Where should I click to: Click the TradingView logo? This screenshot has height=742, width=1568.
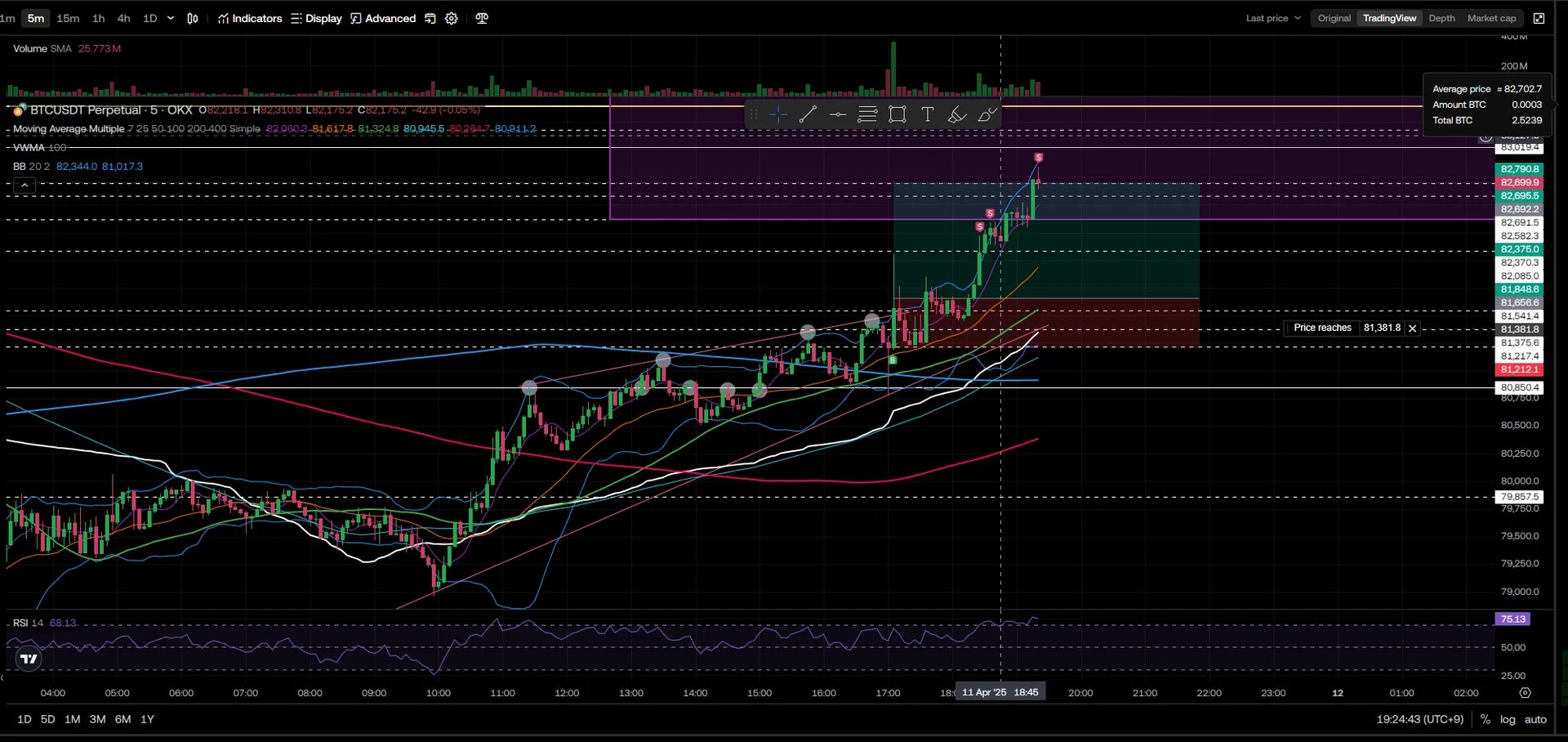[29, 659]
